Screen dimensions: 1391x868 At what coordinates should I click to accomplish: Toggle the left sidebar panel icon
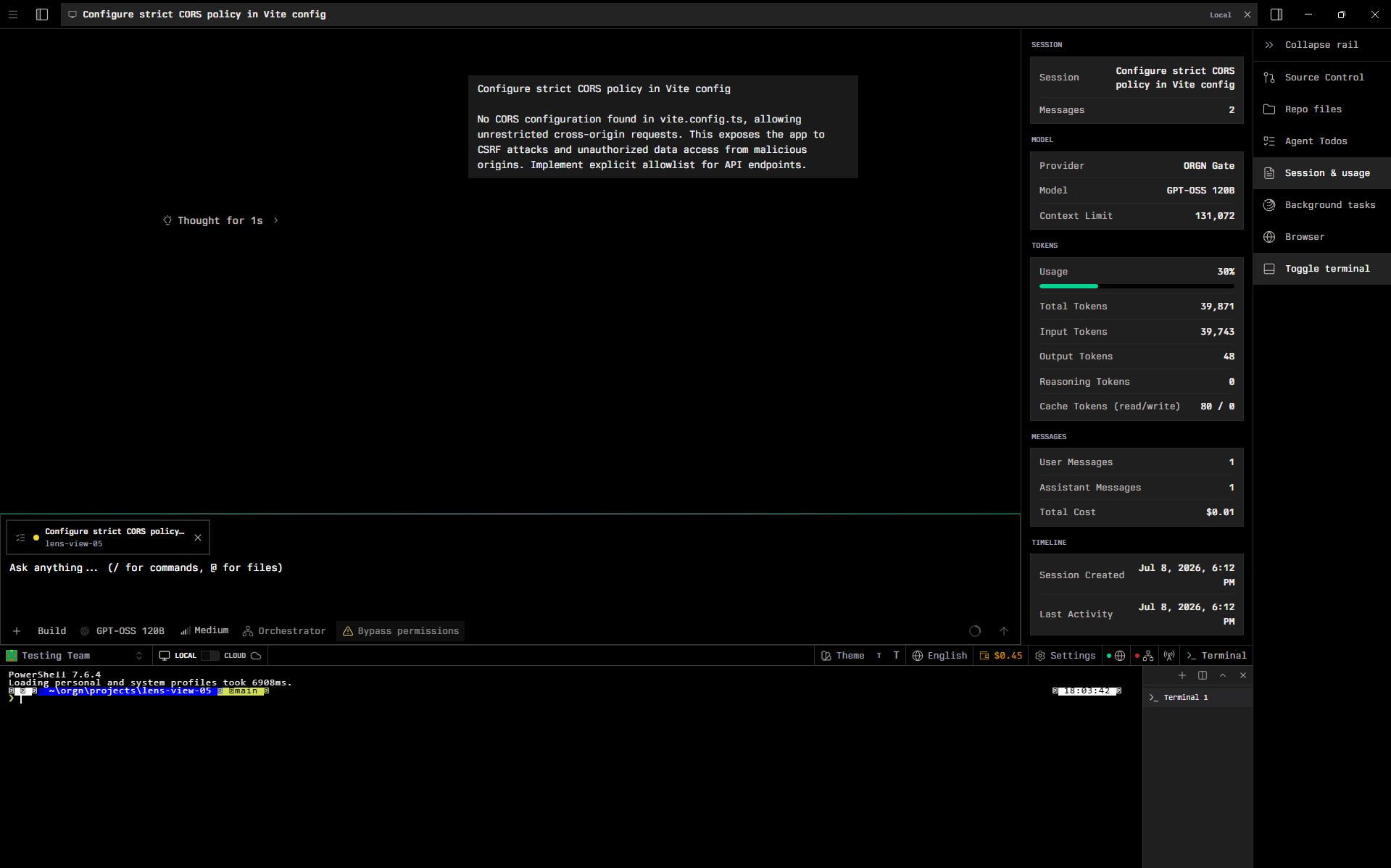coord(42,14)
